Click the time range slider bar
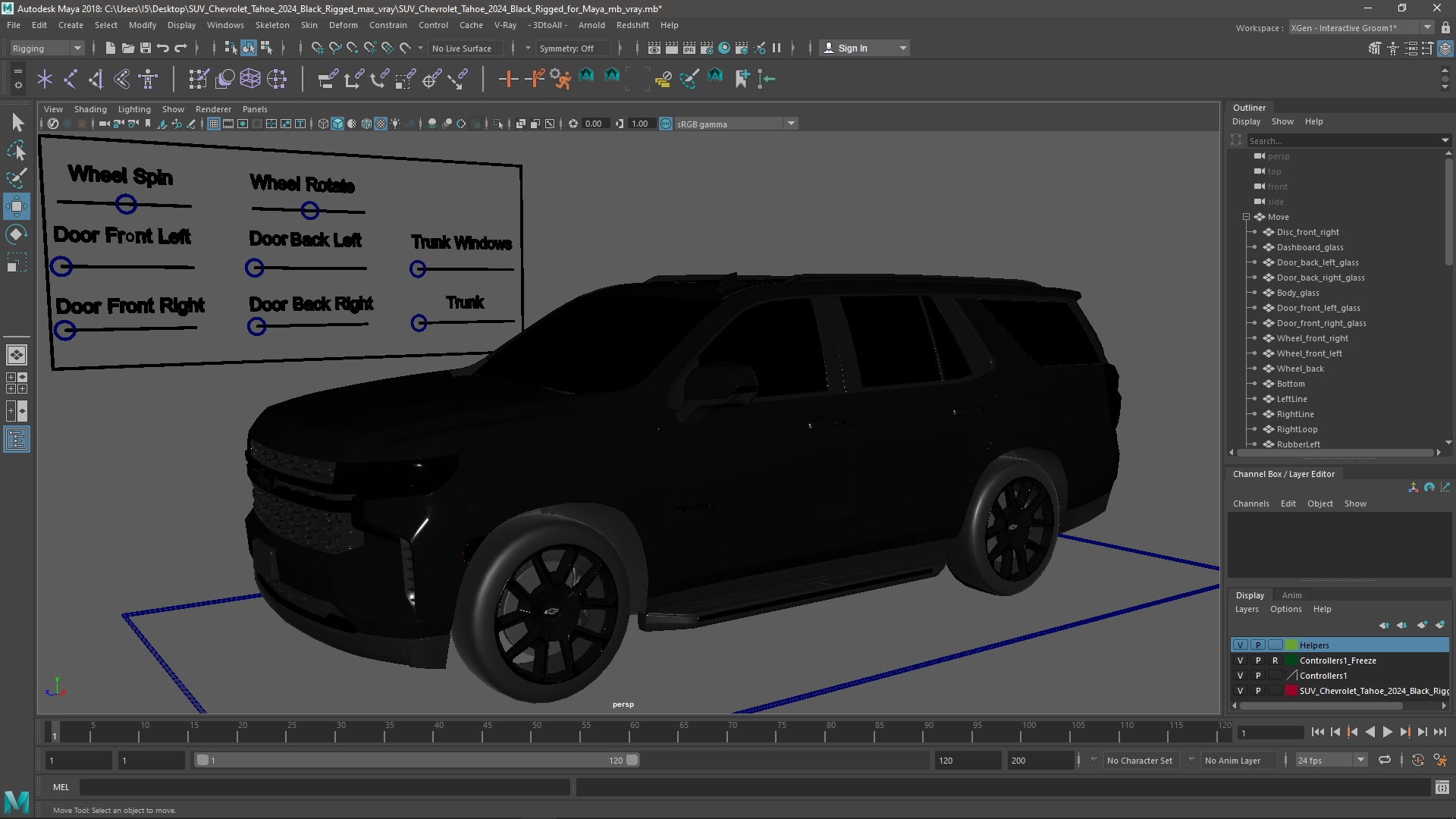Viewport: 1456px width, 819px height. click(417, 760)
